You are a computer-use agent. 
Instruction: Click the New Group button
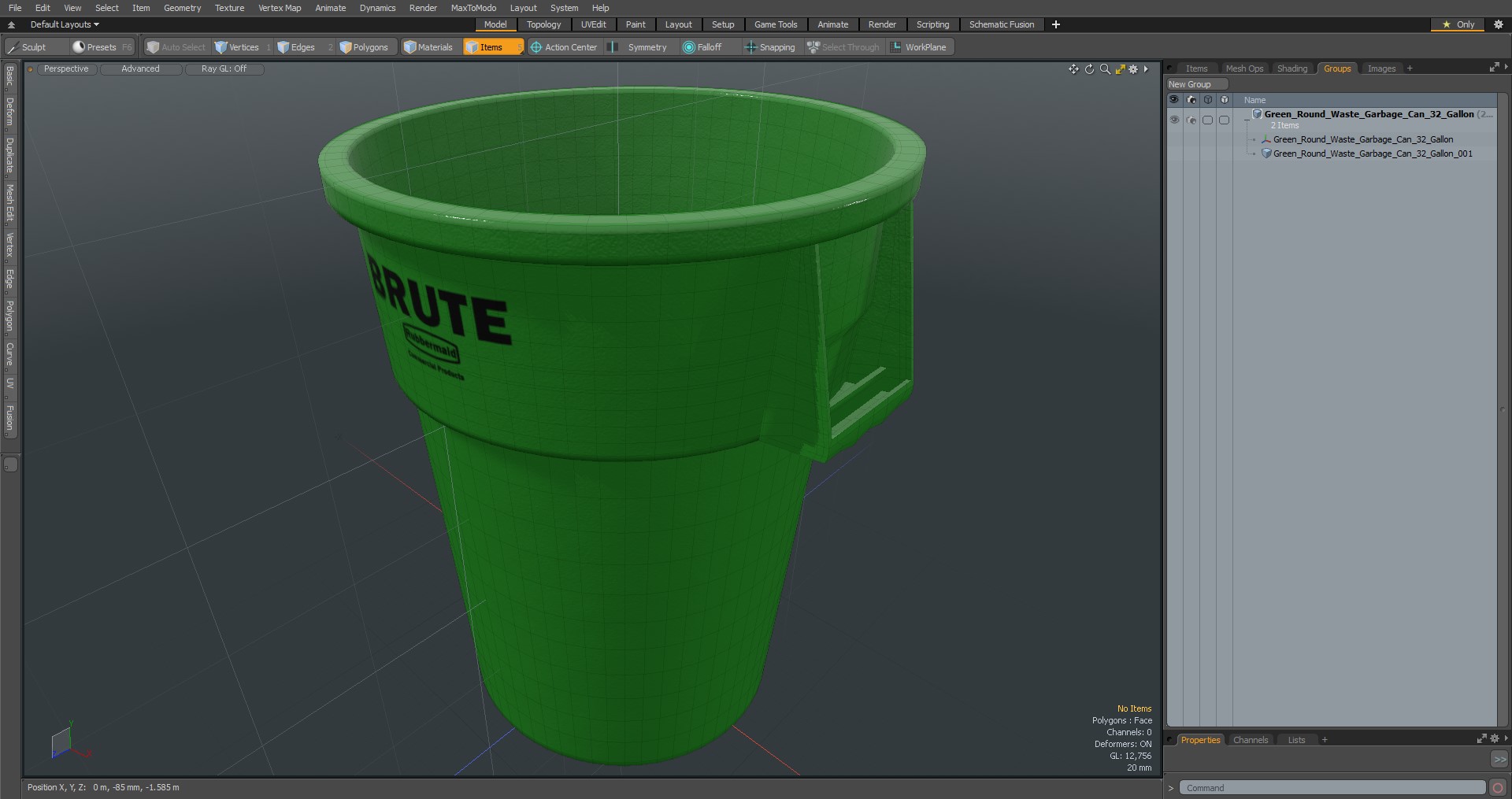[x=1197, y=84]
